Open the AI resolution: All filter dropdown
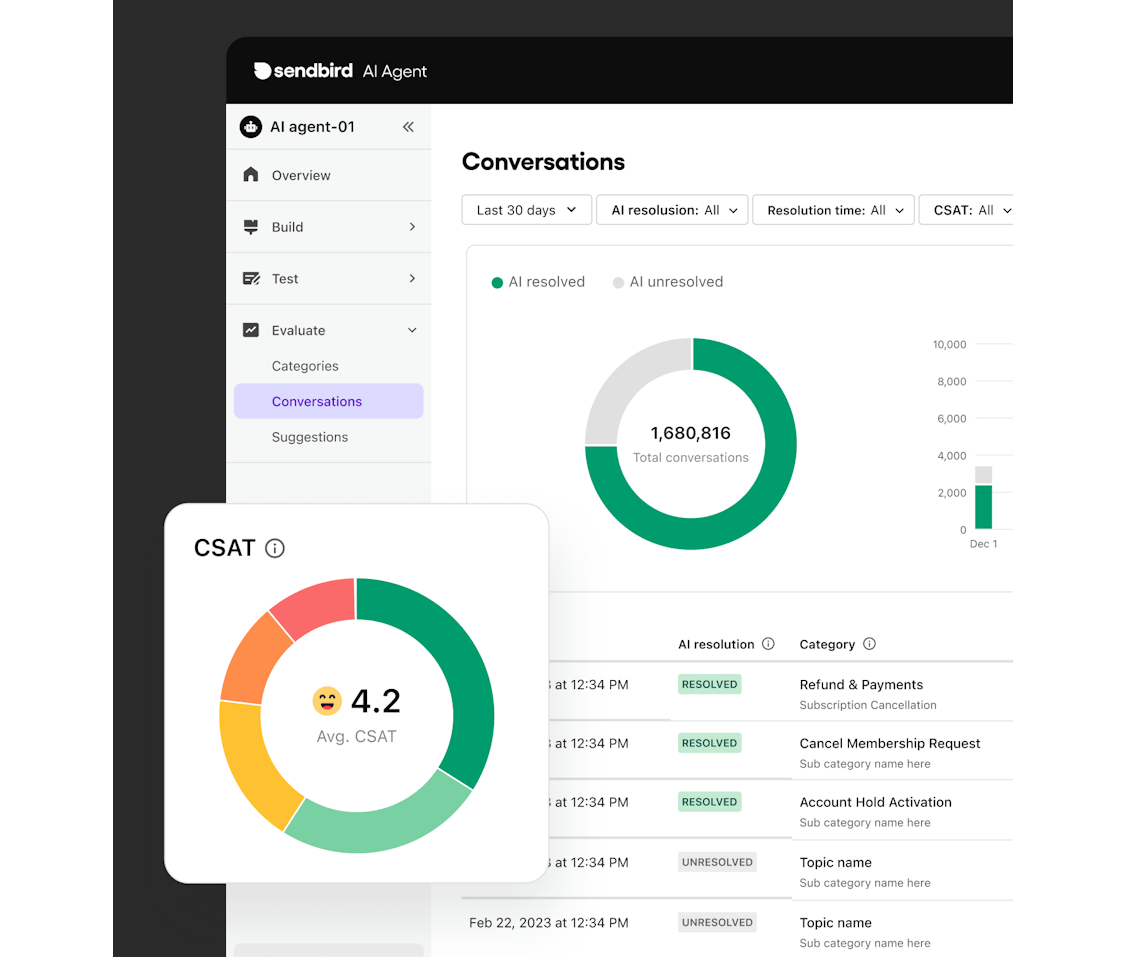 coord(671,210)
